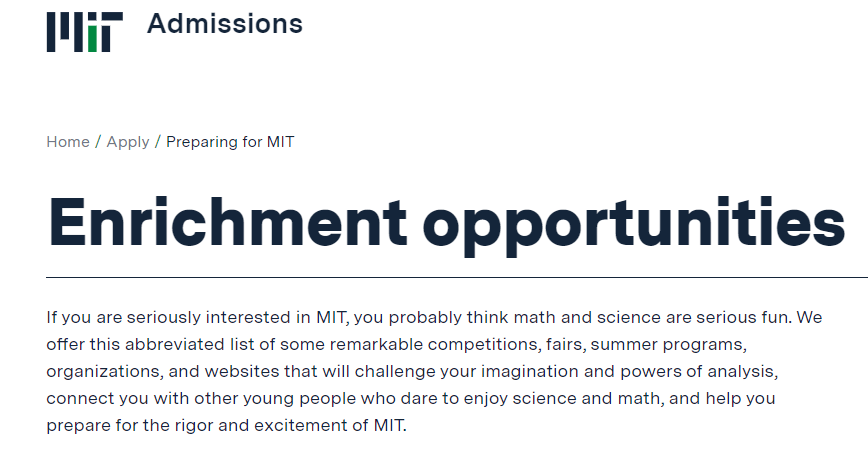Screen dimensions: 868x470
Task: Open the Admissions site title link
Action: (224, 23)
